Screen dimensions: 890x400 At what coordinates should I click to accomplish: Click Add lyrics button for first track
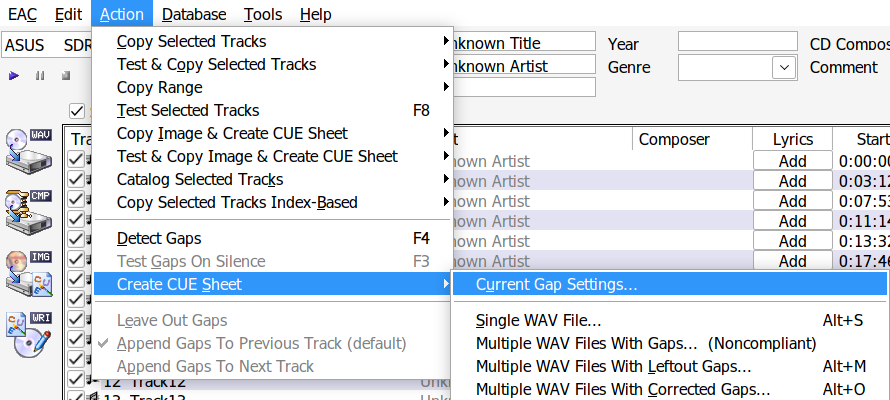pos(792,161)
